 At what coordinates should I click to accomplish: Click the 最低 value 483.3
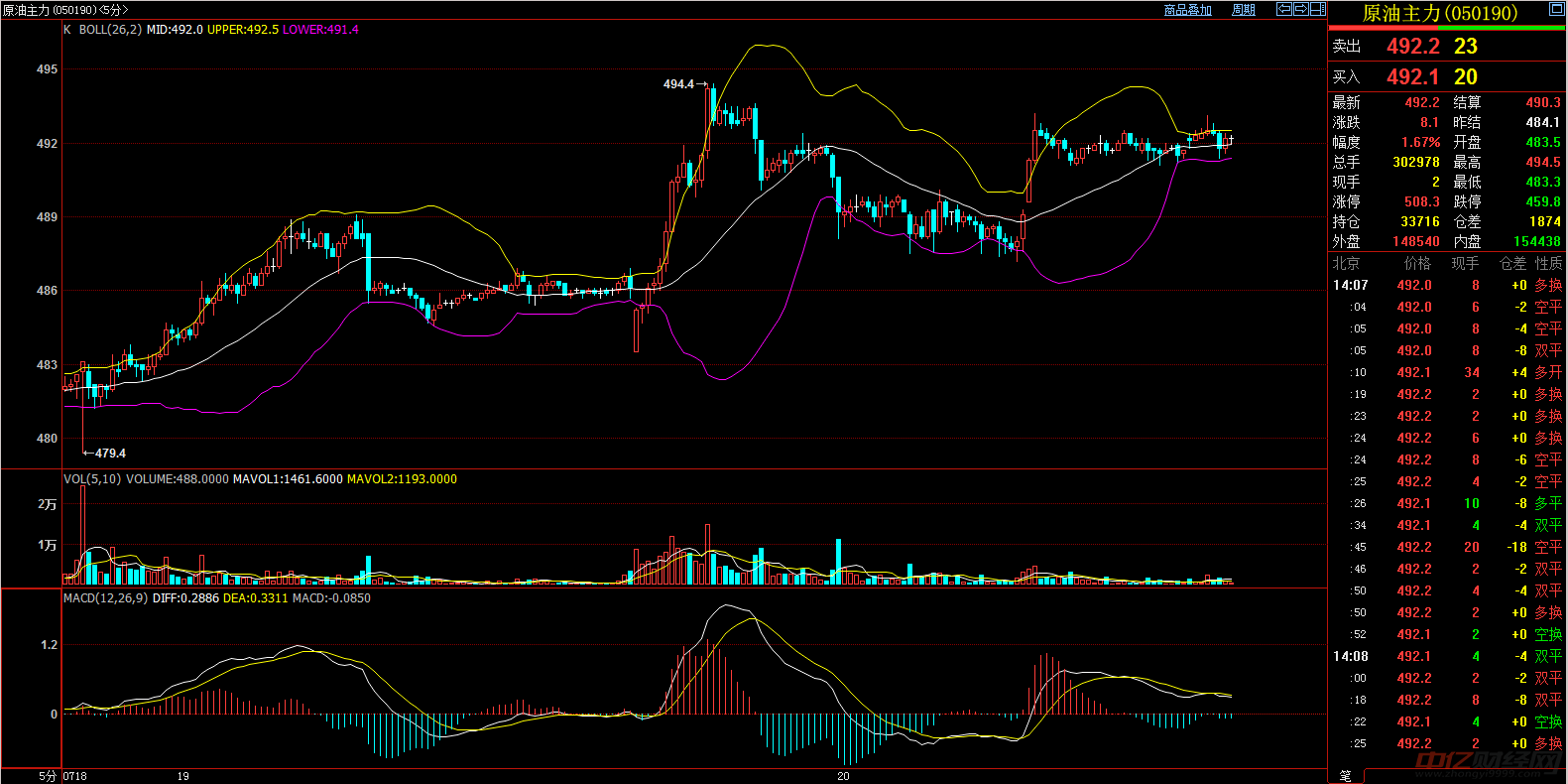[1543, 182]
